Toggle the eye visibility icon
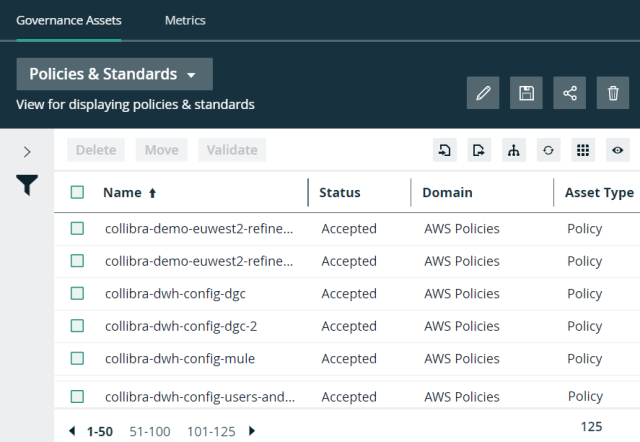640x442 pixels. (618, 150)
